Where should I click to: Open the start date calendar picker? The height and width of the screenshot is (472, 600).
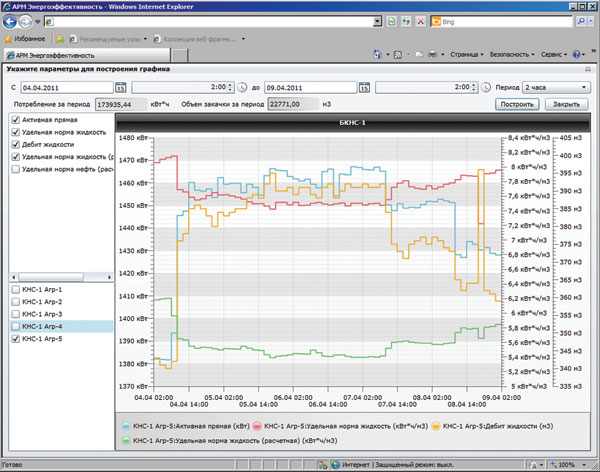pyautogui.click(x=121, y=87)
